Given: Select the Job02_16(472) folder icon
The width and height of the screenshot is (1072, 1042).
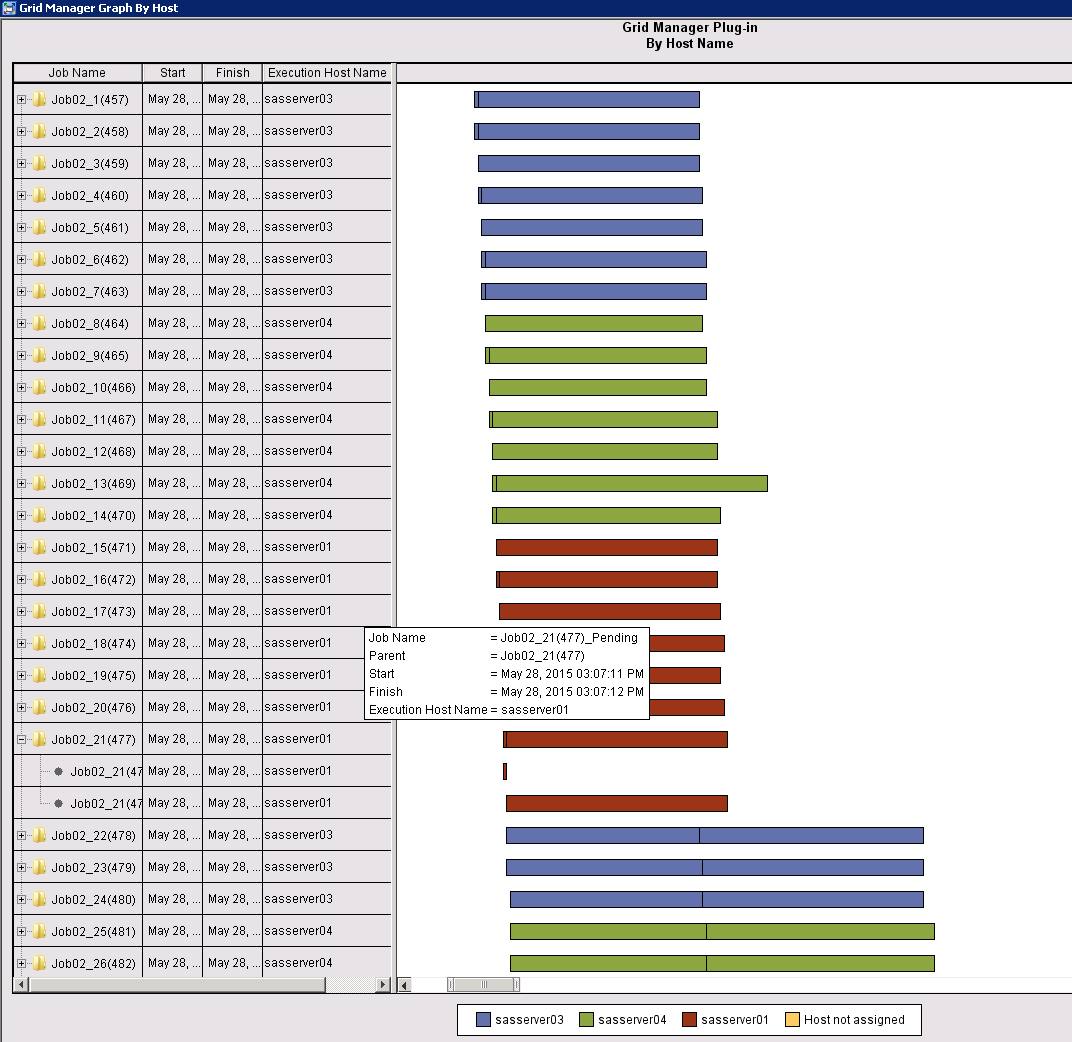Looking at the screenshot, I should 40,580.
